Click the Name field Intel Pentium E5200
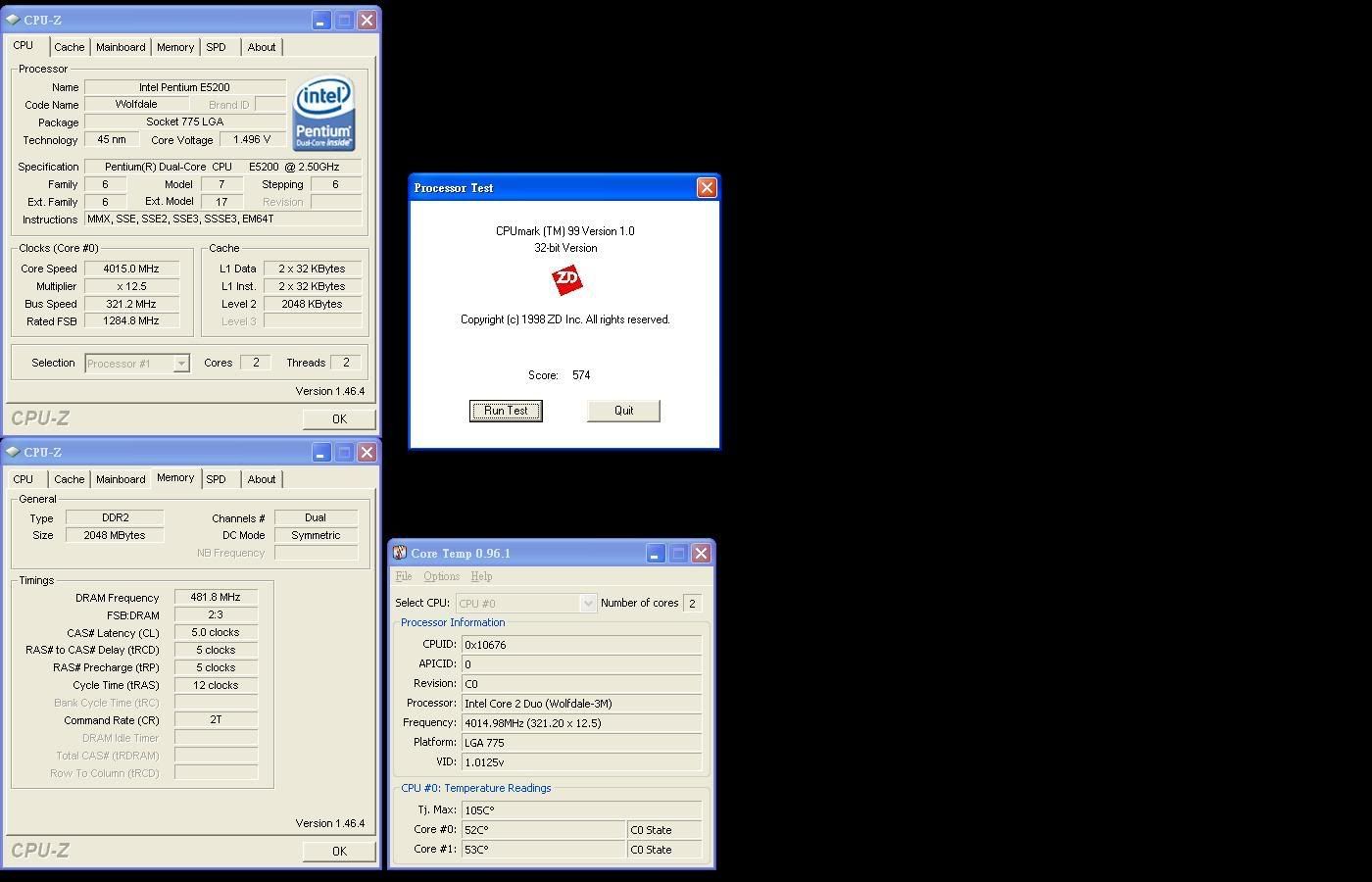1372x882 pixels. (x=184, y=87)
